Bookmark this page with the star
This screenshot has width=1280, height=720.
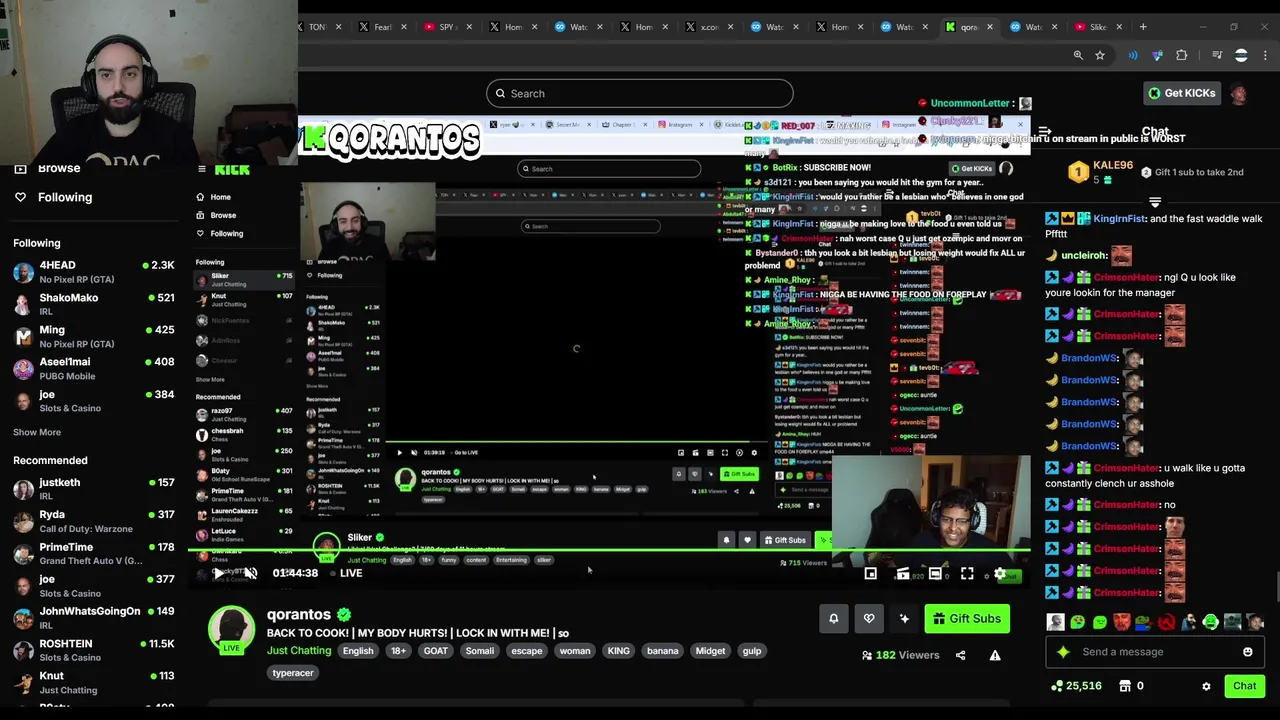1100,56
